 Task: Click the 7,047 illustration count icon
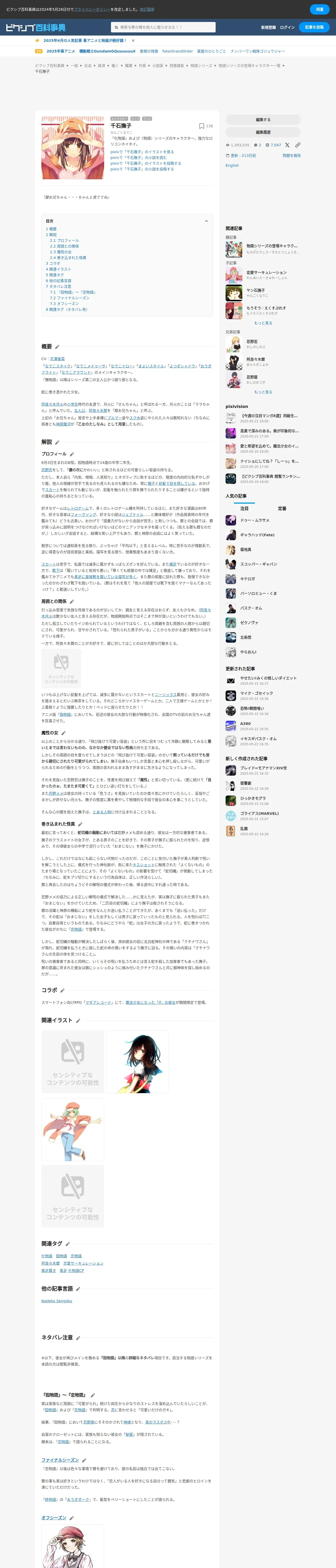click(267, 145)
